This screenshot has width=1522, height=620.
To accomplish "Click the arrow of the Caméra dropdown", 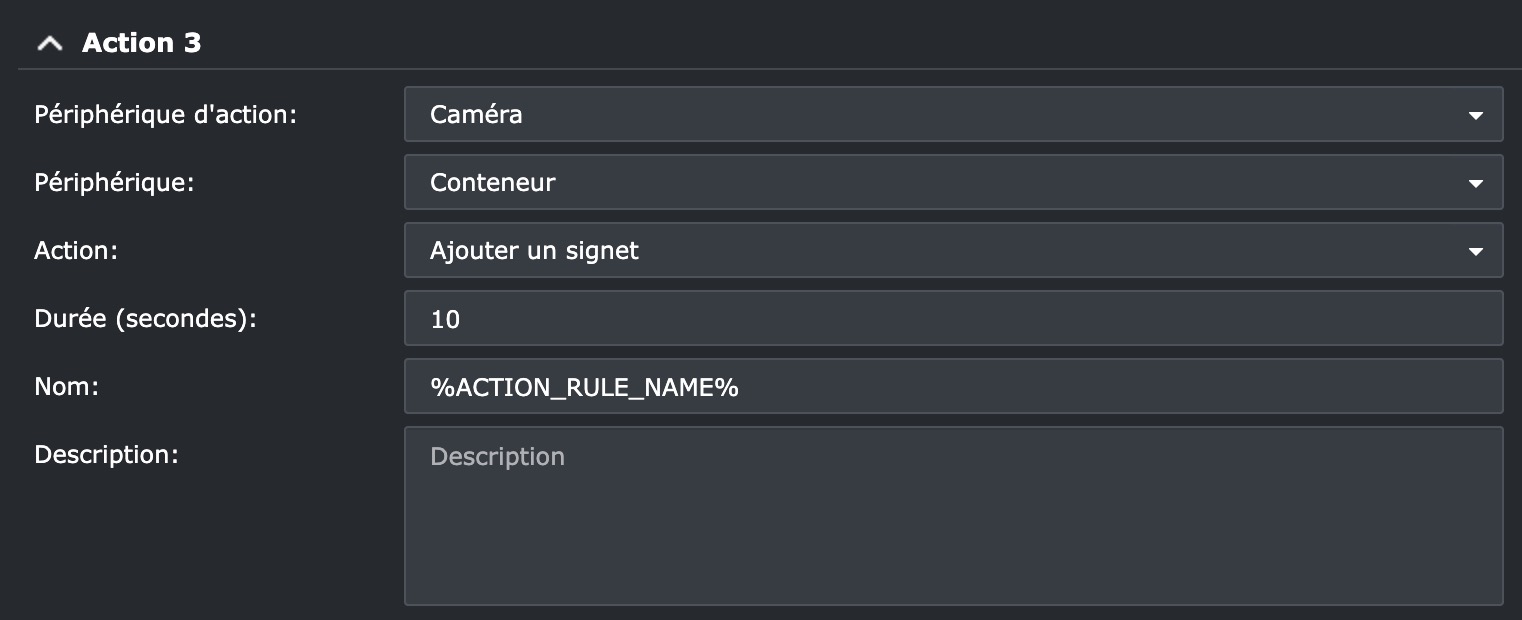I will click(x=1475, y=115).
